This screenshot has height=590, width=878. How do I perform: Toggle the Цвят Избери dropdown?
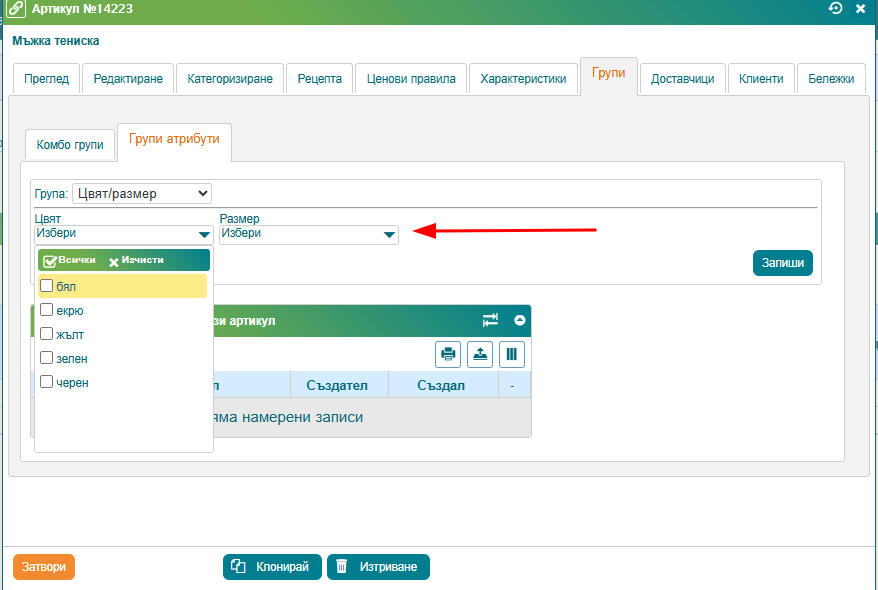[124, 235]
